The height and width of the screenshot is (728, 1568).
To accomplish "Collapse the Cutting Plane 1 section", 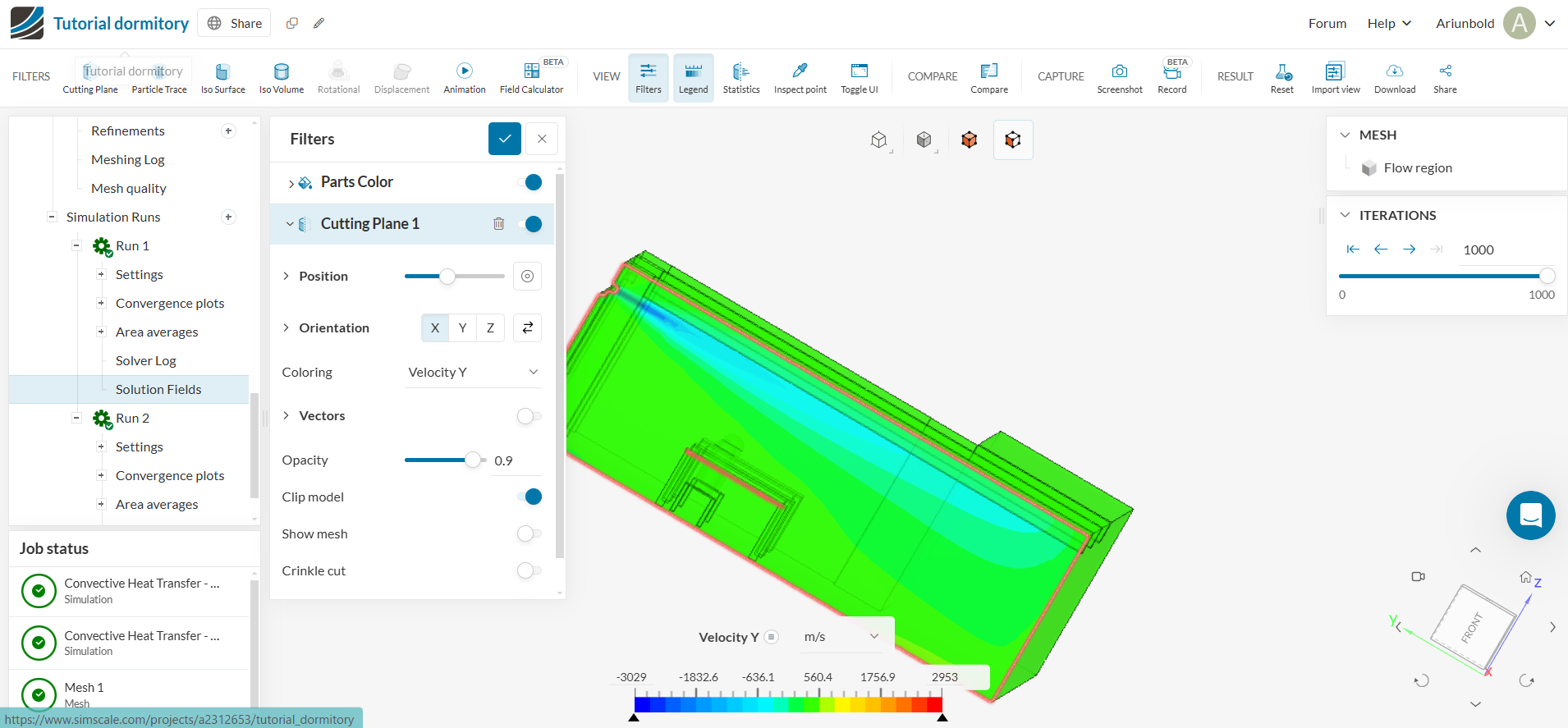I will [290, 224].
